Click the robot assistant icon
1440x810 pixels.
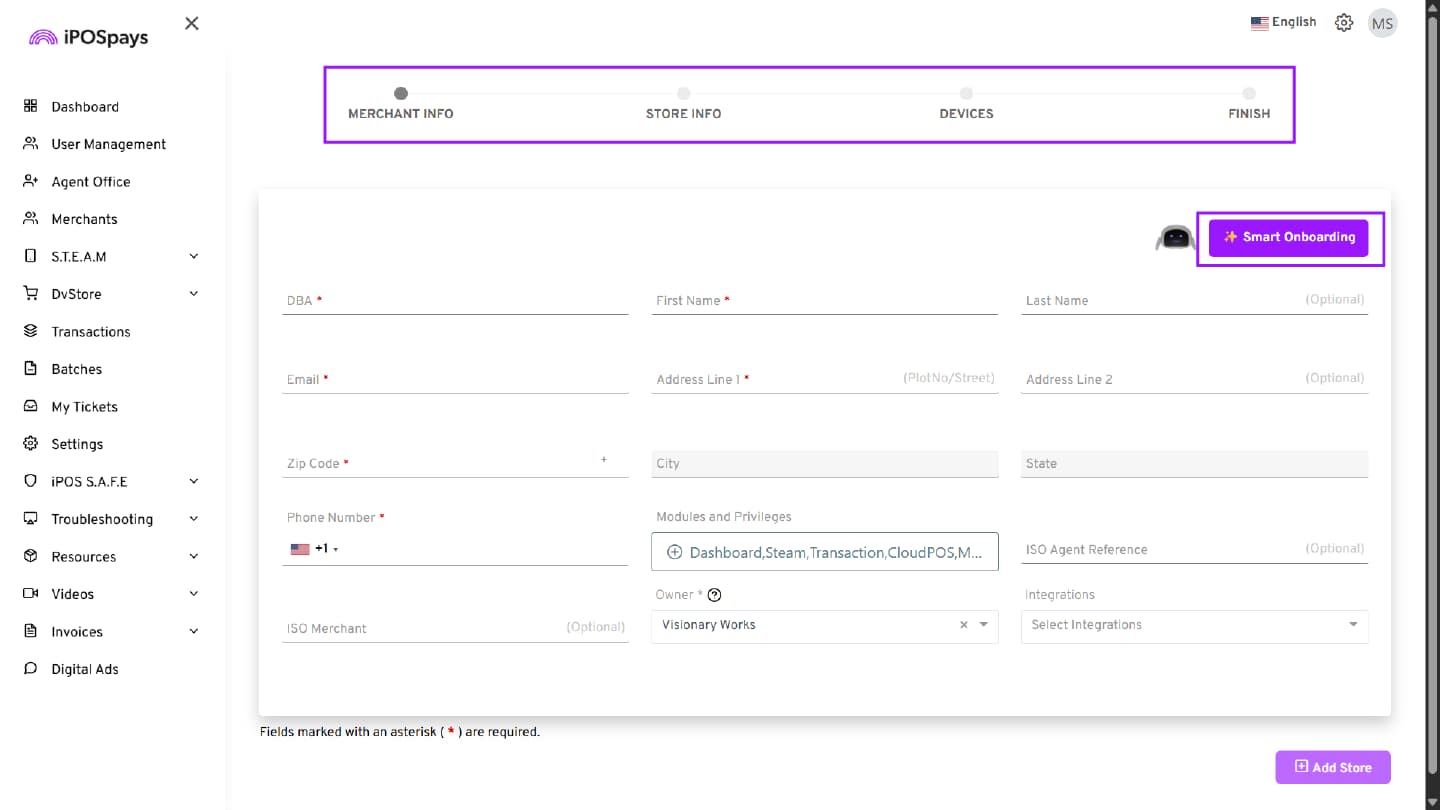point(1175,238)
